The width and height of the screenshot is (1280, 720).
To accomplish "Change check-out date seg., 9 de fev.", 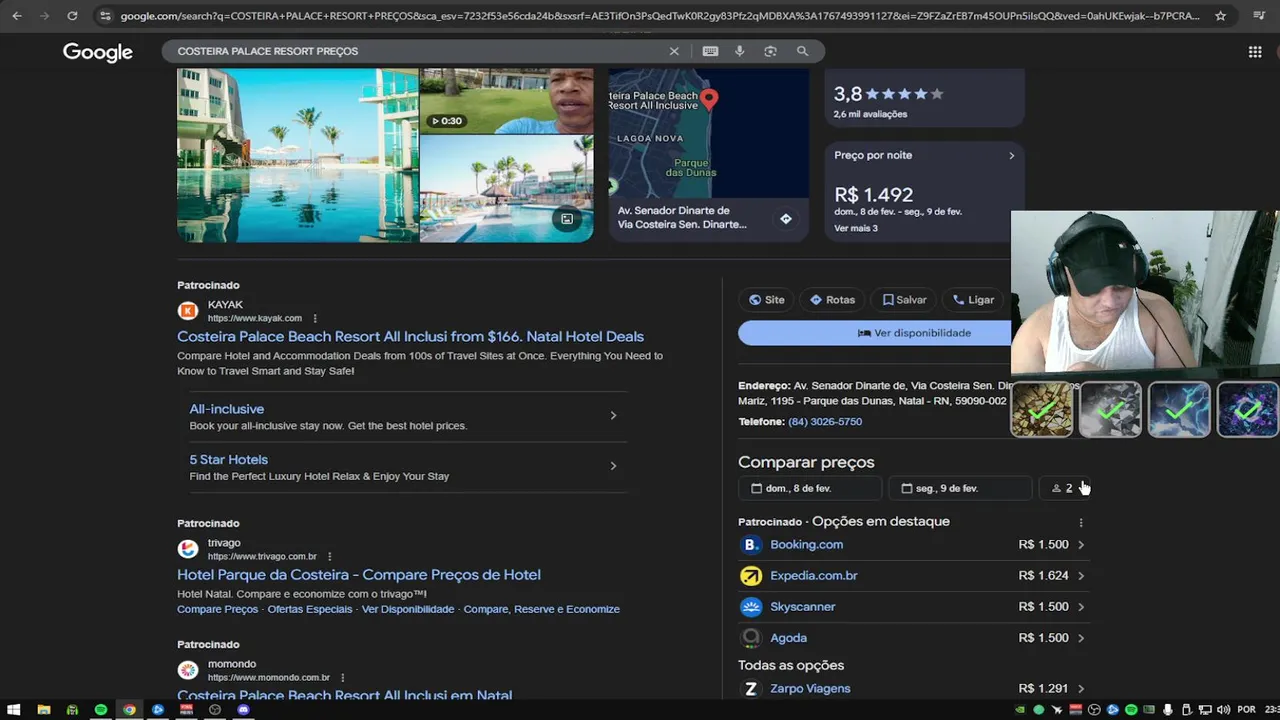I will click(960, 488).
